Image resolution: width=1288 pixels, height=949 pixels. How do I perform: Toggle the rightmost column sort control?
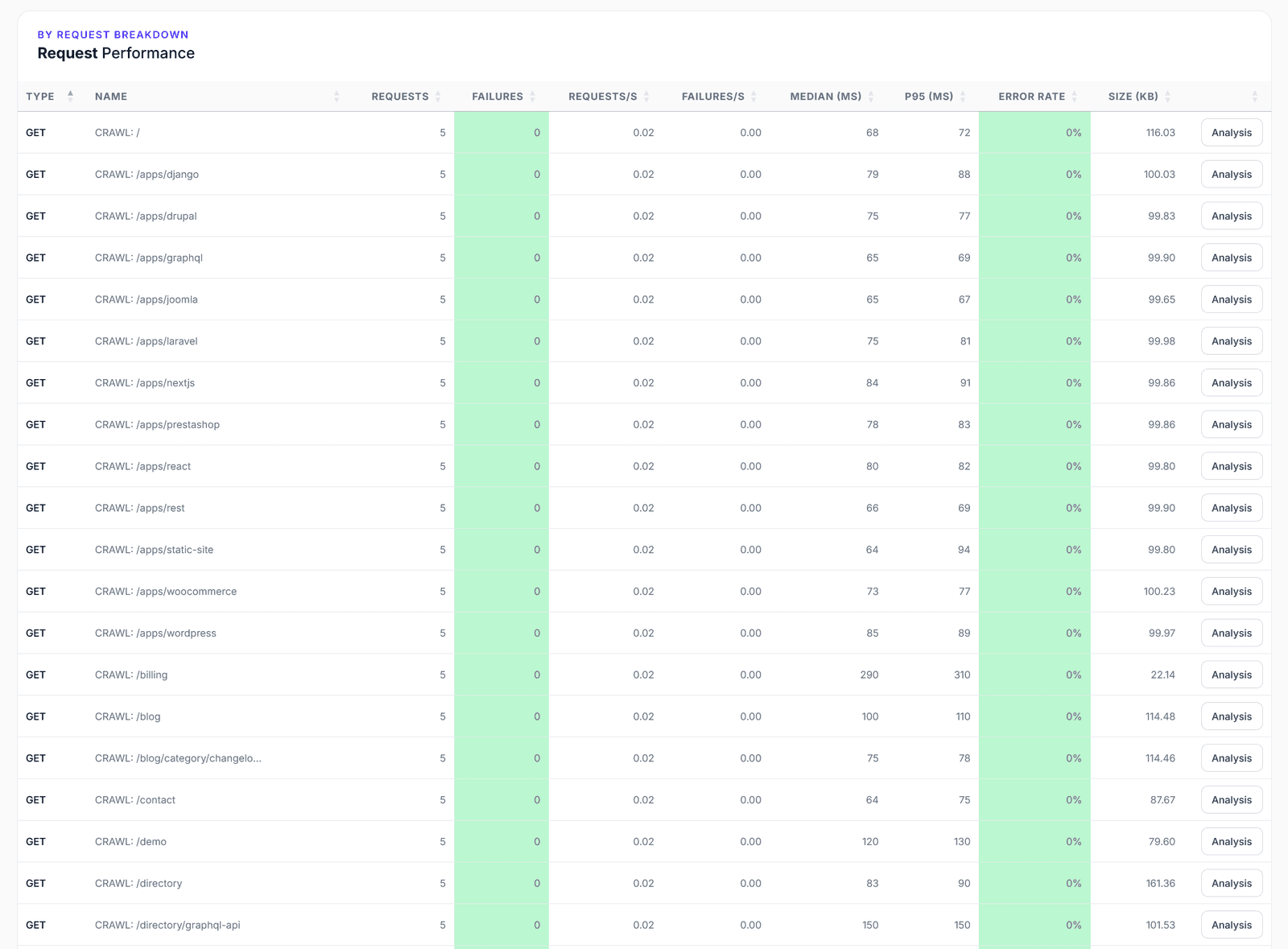1253,96
